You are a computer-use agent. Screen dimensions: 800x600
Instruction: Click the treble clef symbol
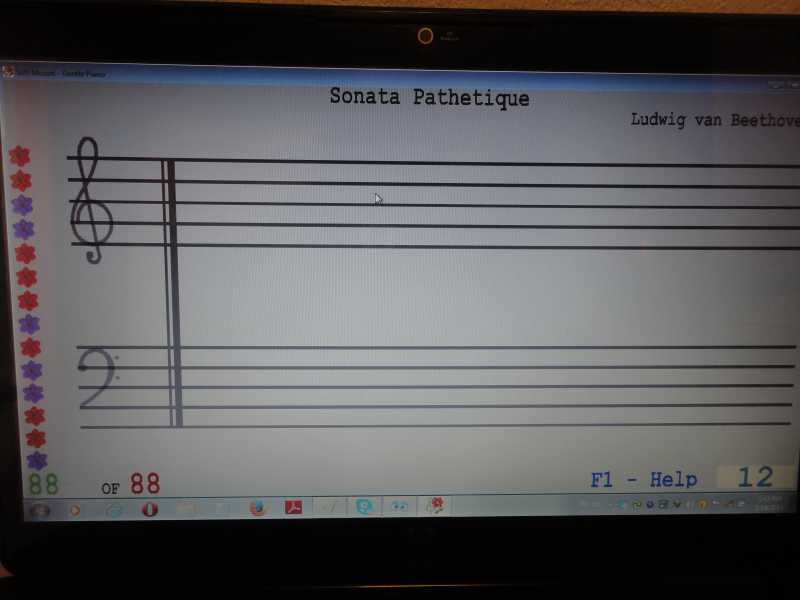click(x=91, y=200)
